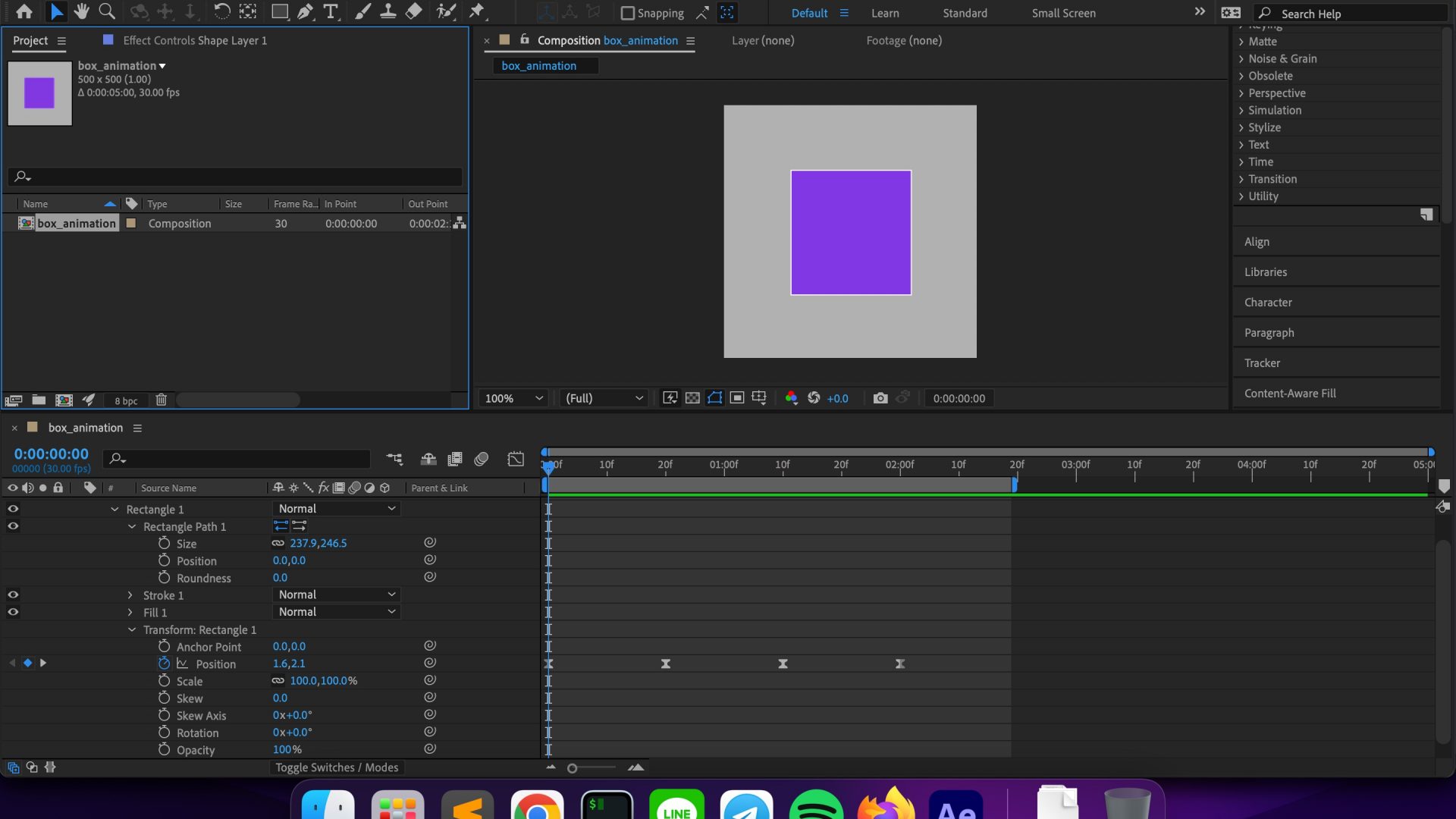
Task: Switch to the Learn workspace
Action: [x=884, y=13]
